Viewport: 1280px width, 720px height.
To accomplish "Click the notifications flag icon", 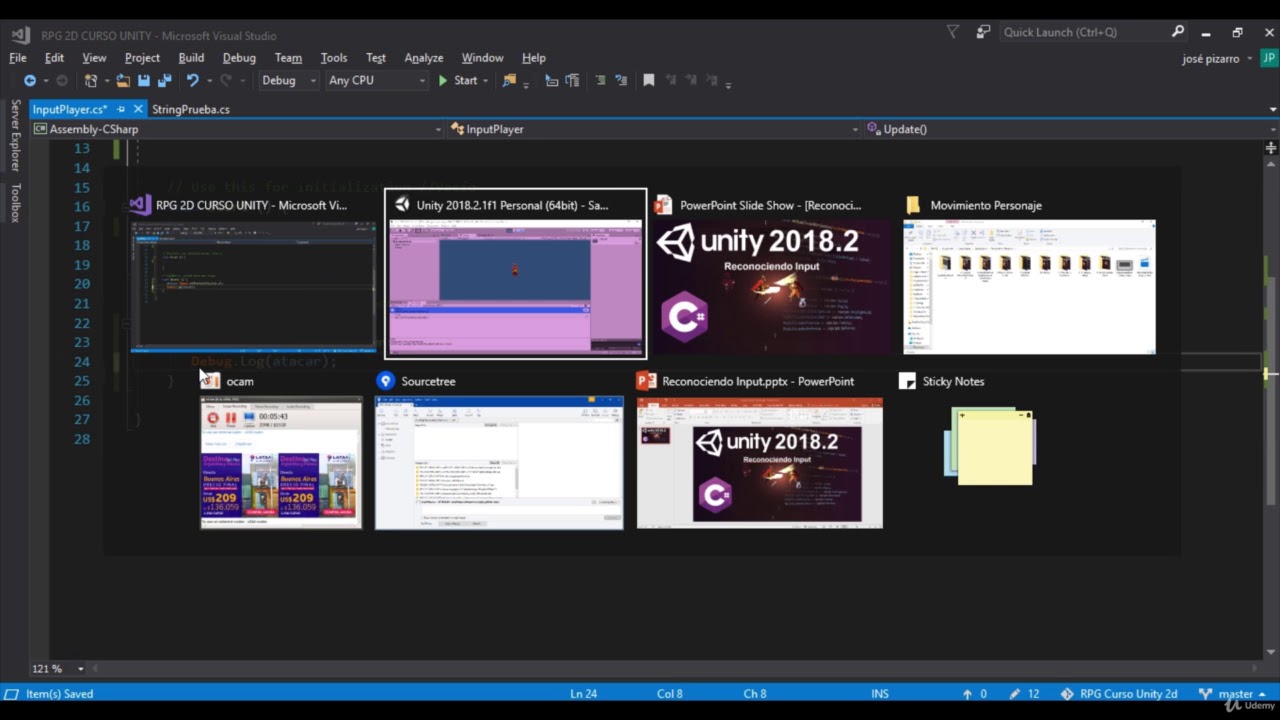I will point(953,32).
